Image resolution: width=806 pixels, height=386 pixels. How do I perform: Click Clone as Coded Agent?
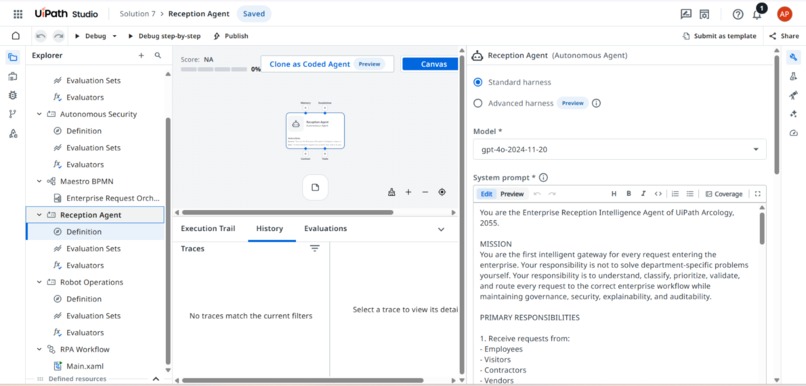tap(327, 64)
